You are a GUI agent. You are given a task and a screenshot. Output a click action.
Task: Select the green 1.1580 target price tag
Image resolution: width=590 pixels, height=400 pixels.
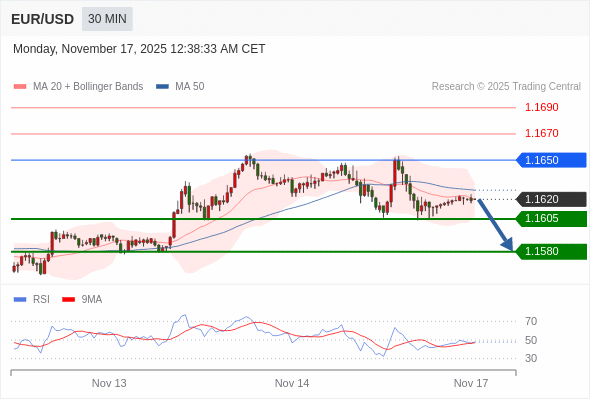[552, 251]
